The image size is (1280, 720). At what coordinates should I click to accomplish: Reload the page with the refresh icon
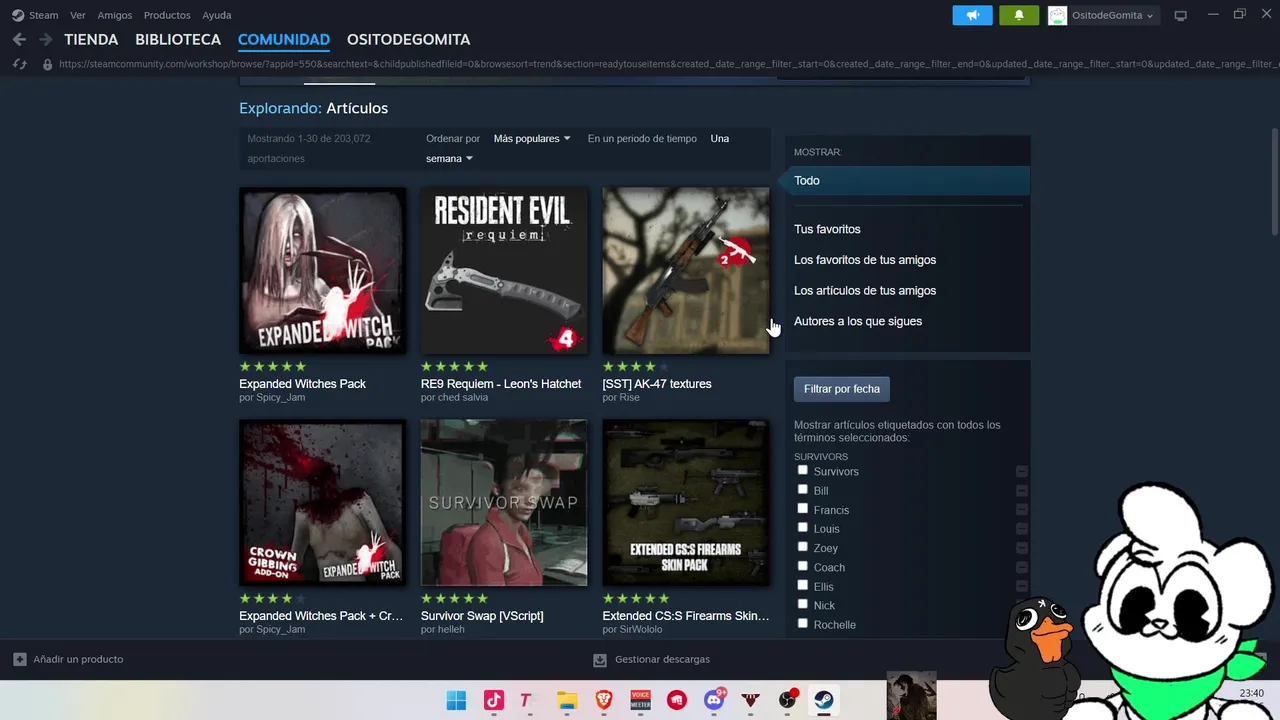[x=19, y=64]
